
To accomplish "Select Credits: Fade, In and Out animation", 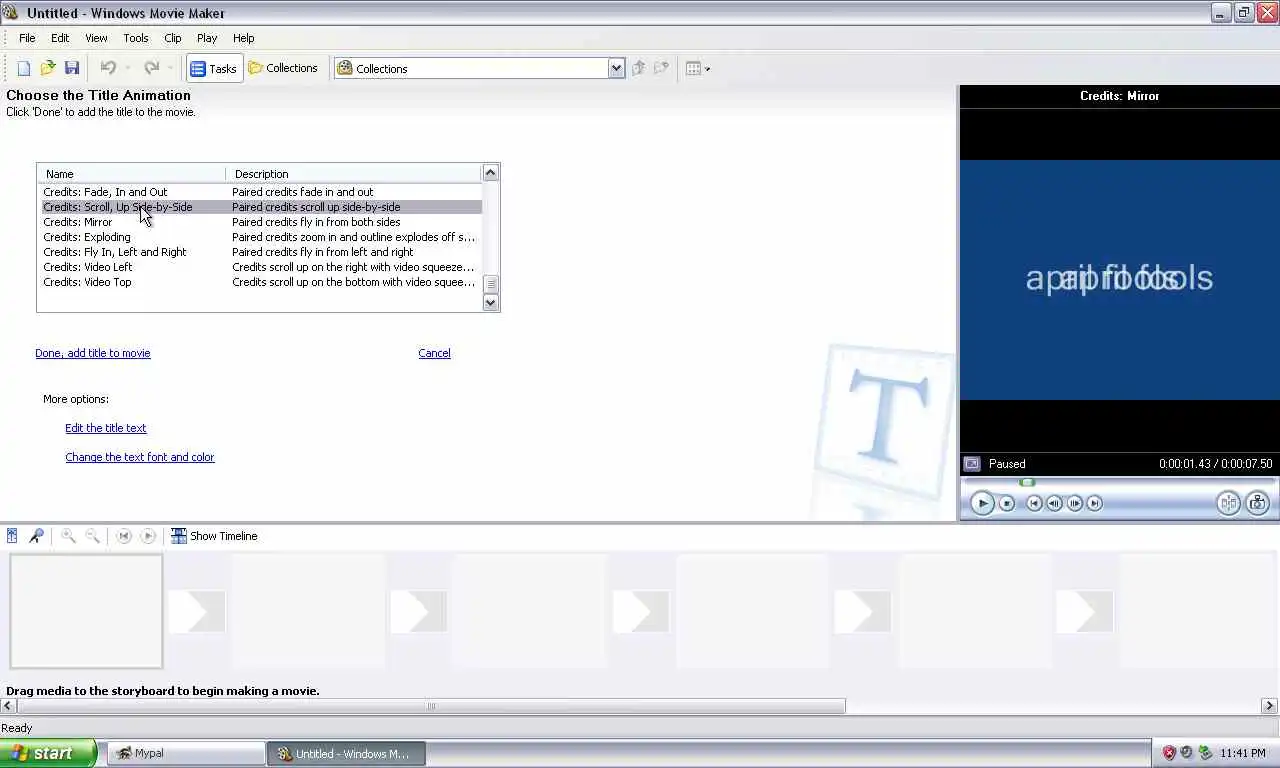I will [x=260, y=192].
